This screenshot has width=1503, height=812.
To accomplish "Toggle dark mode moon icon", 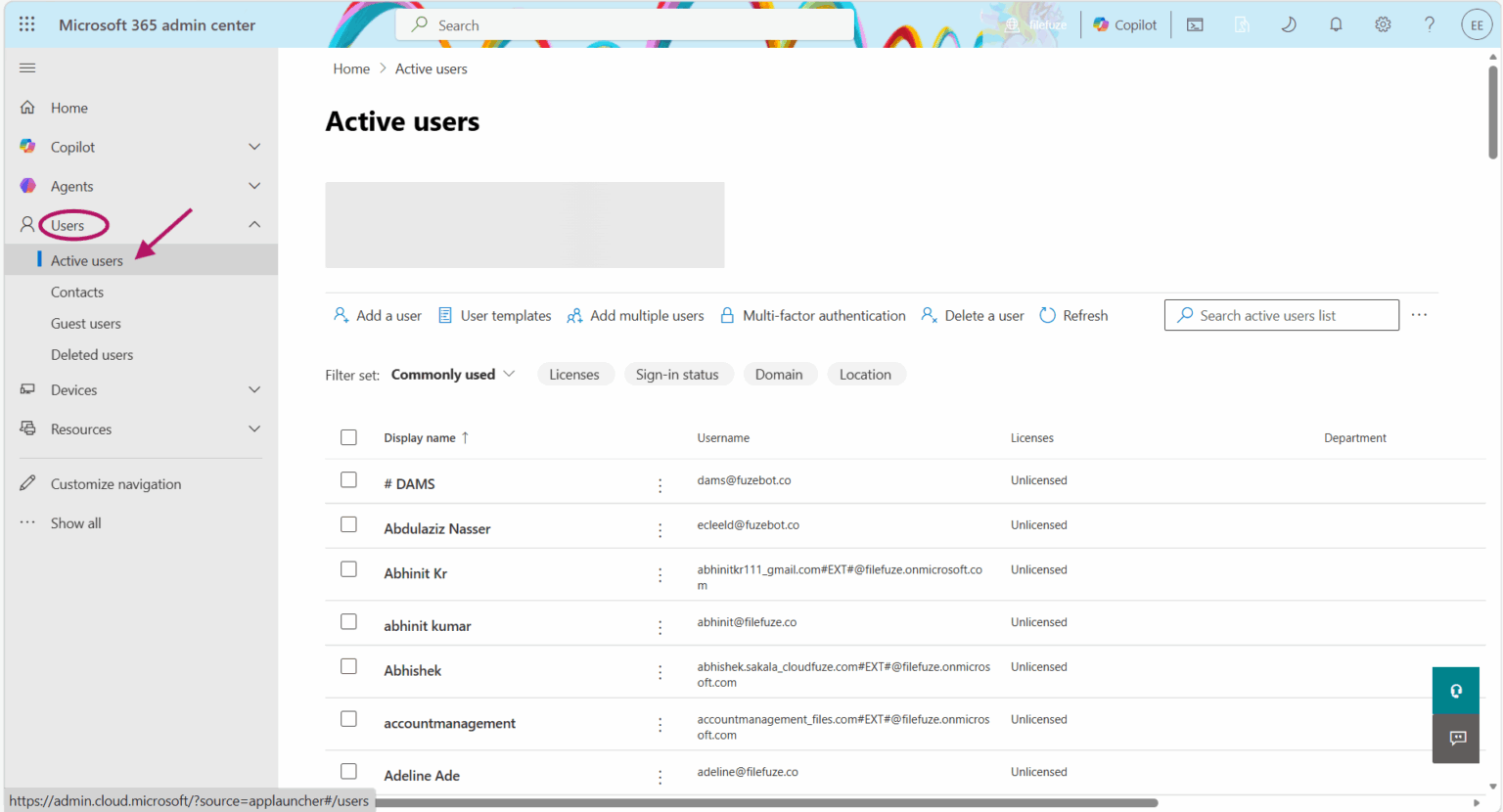I will click(x=1289, y=24).
